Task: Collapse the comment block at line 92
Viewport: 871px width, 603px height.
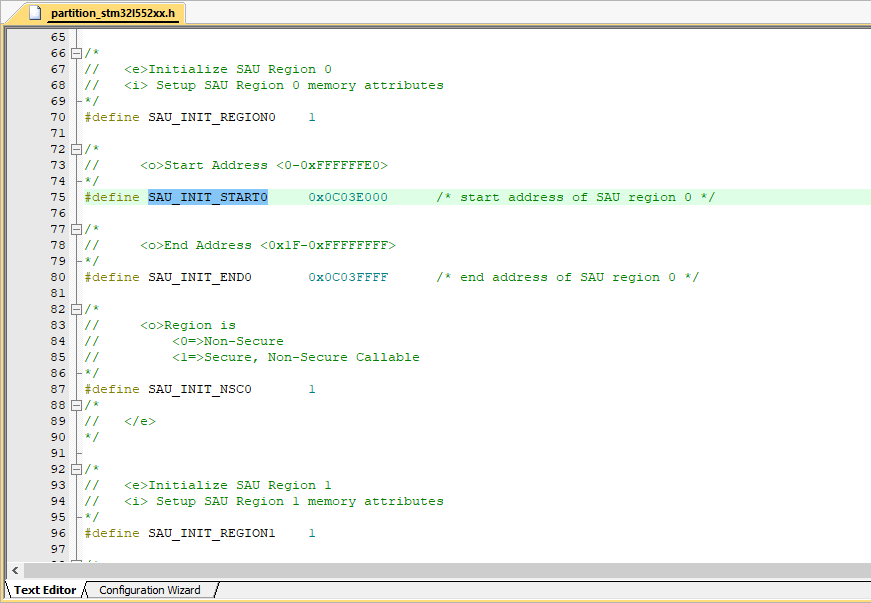Action: pos(77,469)
